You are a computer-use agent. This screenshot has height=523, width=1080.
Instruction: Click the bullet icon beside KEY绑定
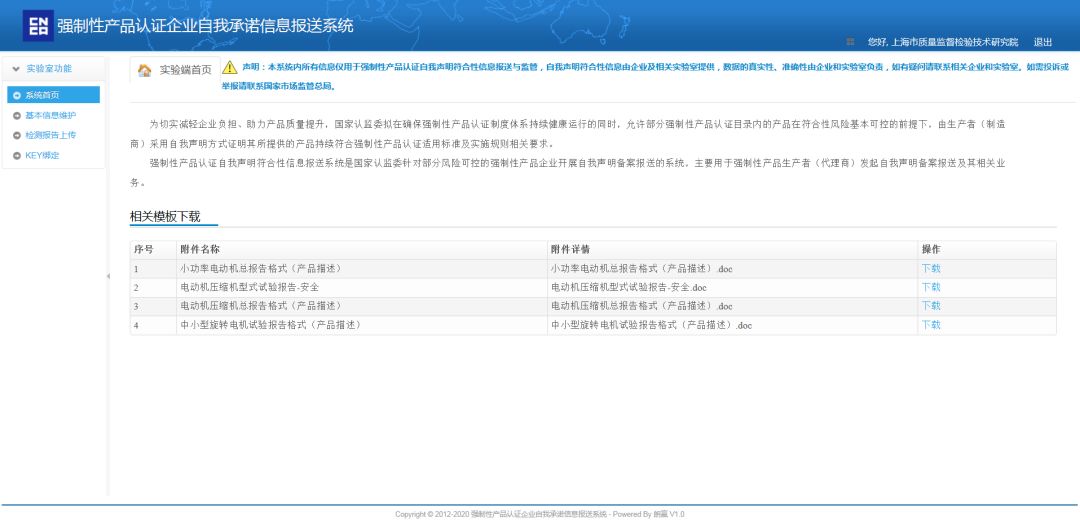pyautogui.click(x=17, y=155)
